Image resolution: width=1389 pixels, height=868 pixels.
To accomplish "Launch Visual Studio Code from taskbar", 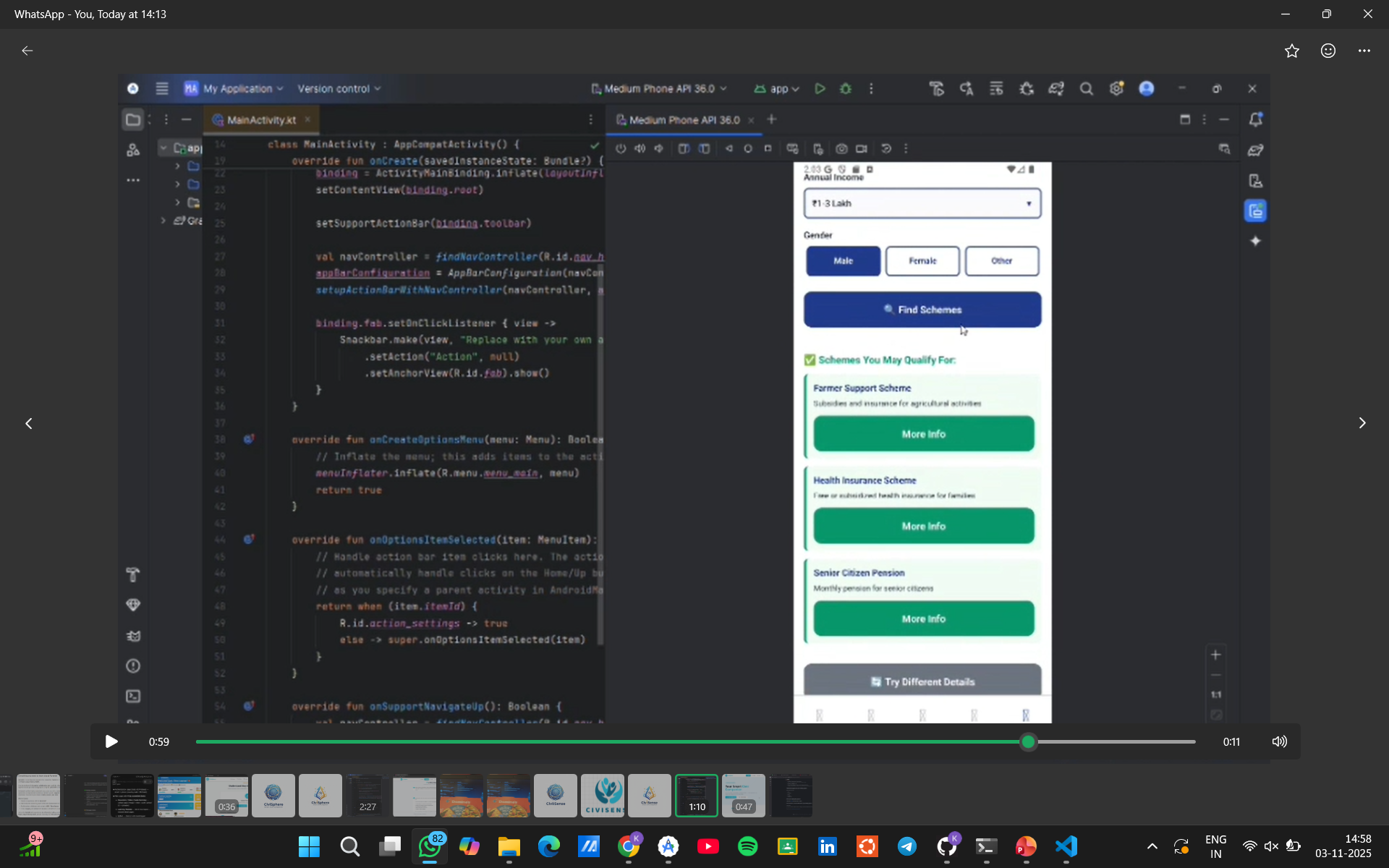I will 1066,846.
